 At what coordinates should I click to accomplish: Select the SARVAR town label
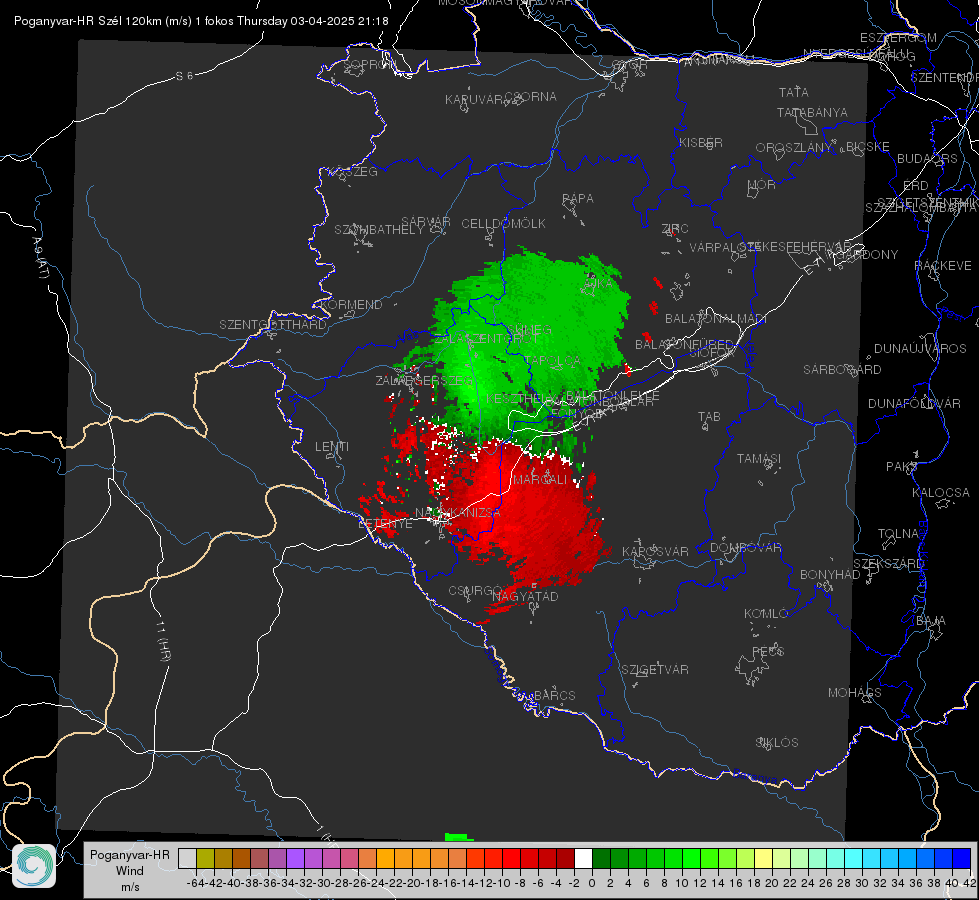(426, 221)
